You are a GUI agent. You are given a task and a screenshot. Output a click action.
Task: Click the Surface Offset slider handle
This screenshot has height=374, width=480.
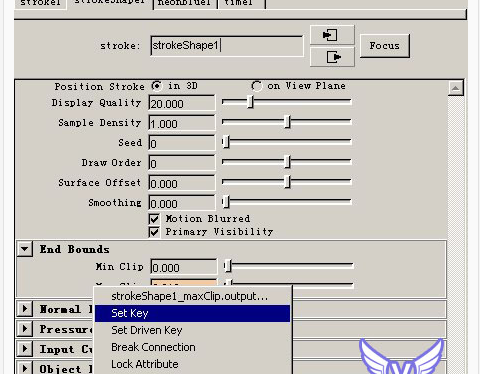click(x=287, y=182)
